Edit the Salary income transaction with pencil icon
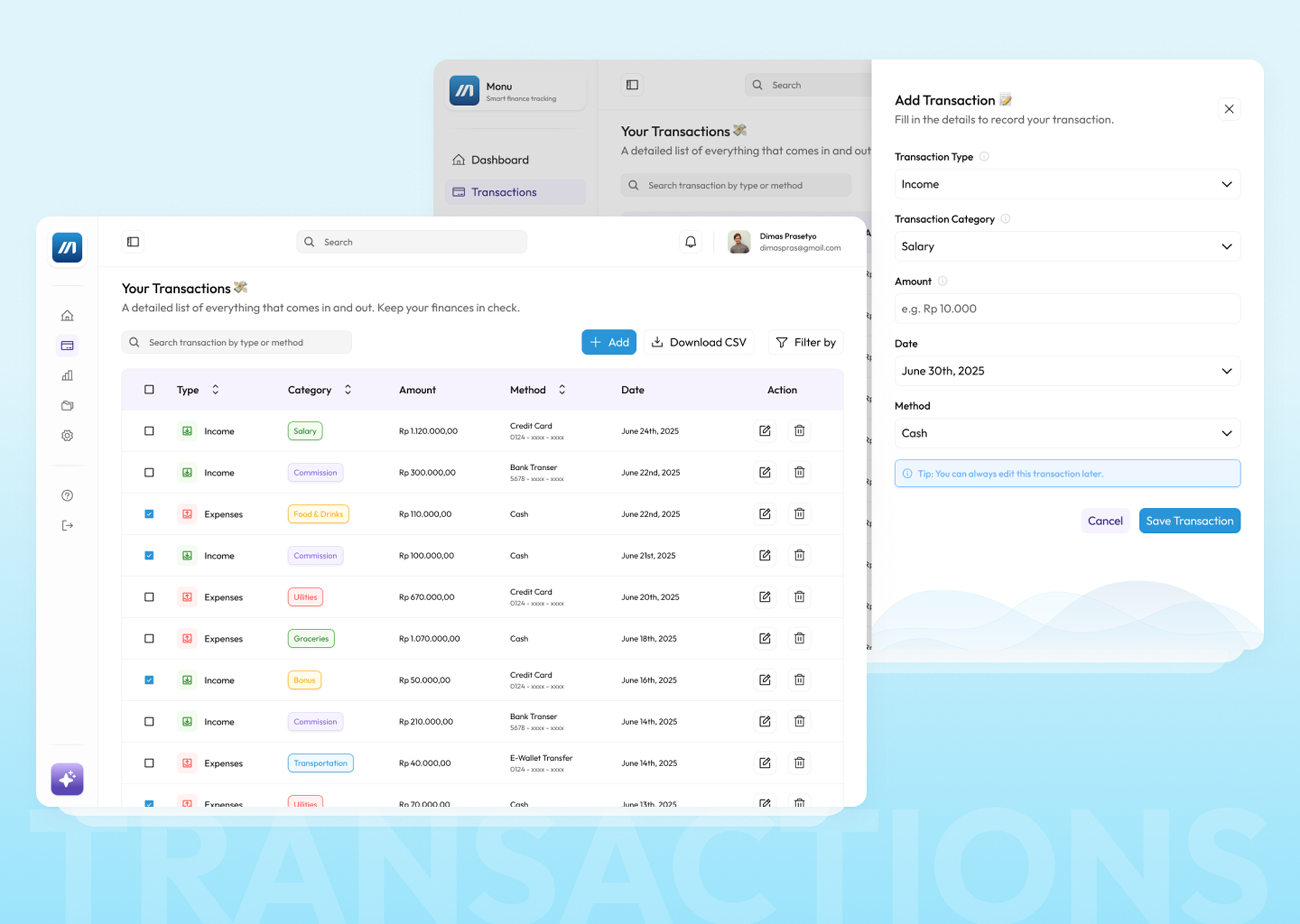1300x924 pixels. pyautogui.click(x=764, y=431)
